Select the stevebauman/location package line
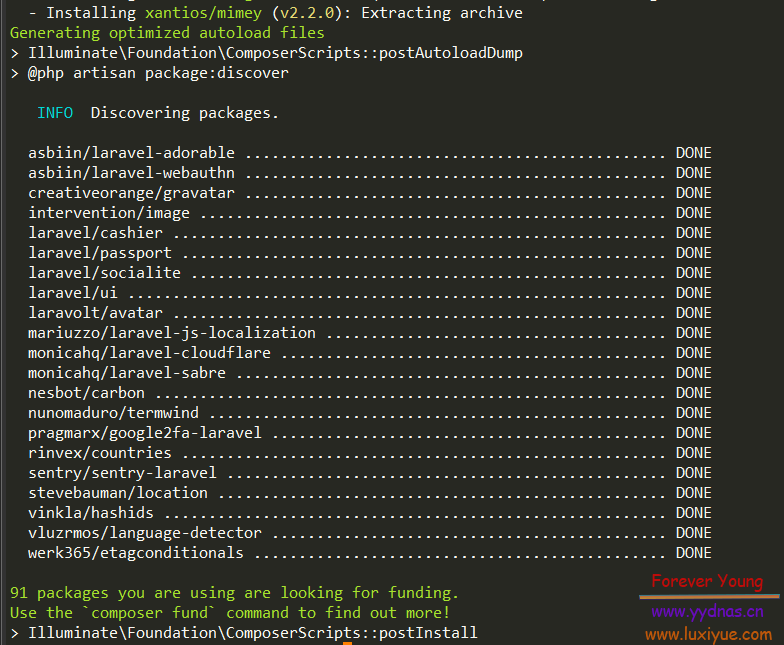 coord(370,493)
